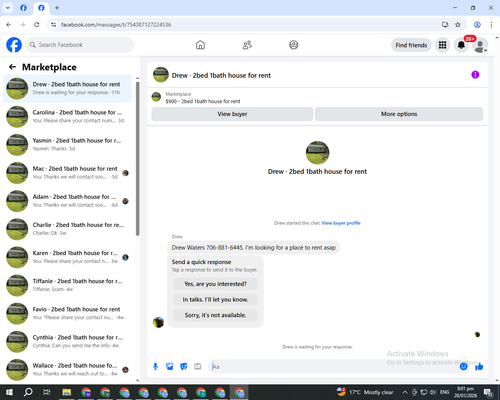Open Carolina conversation
Viewport: 500px width, 400px height.
(x=68, y=117)
